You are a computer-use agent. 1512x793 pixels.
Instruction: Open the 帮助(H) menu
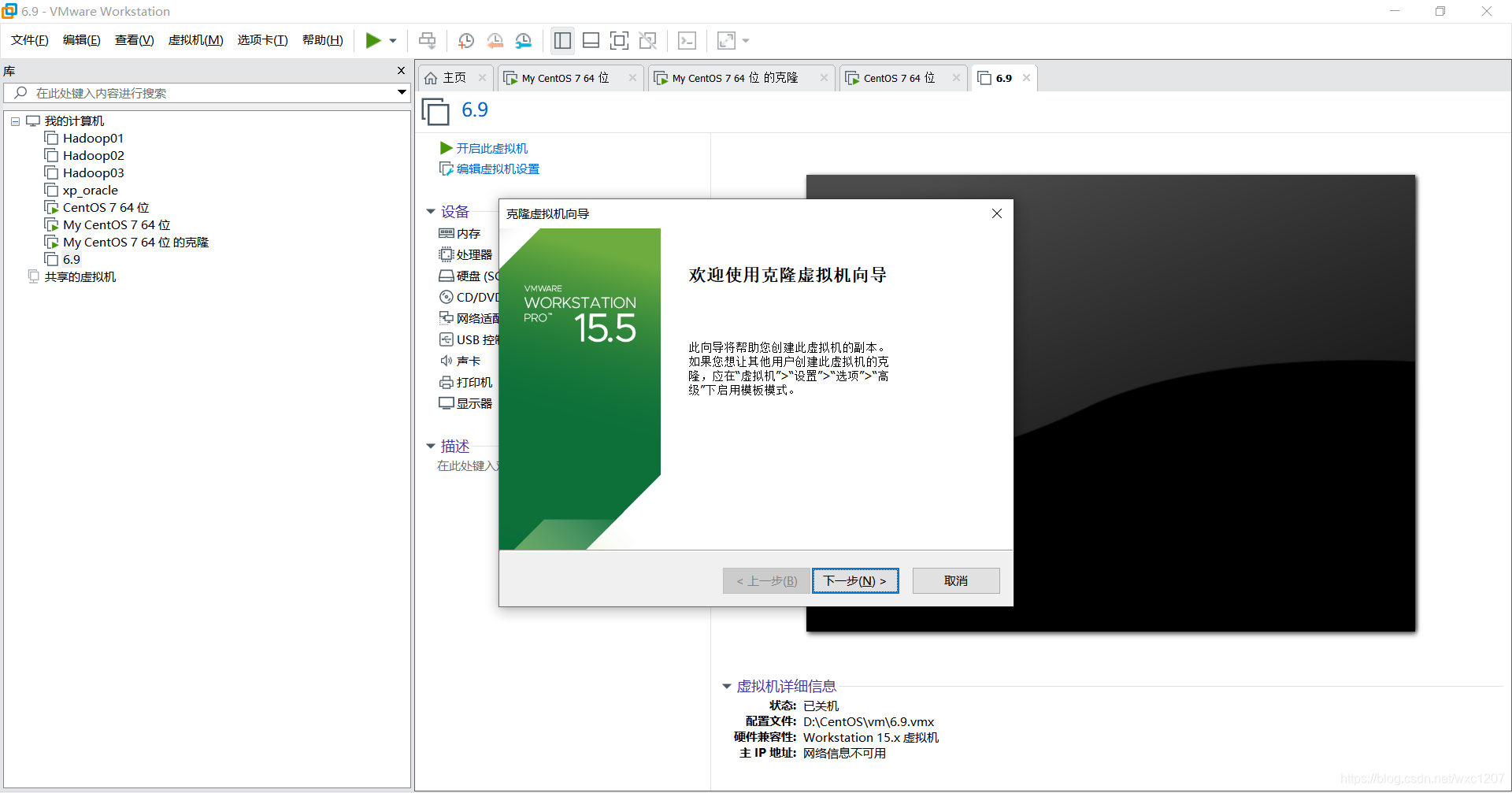(x=323, y=40)
